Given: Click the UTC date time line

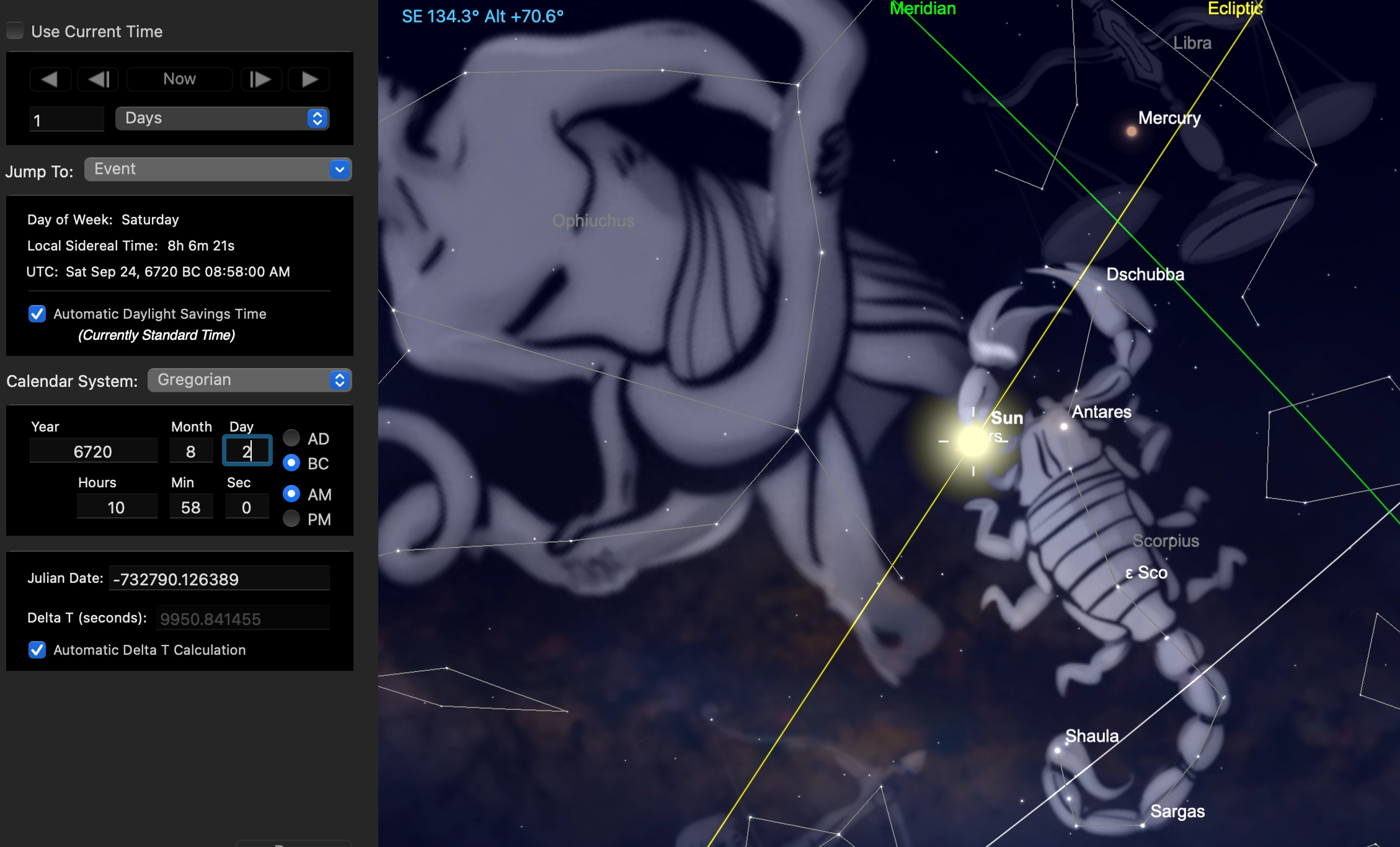Looking at the screenshot, I should (x=158, y=272).
